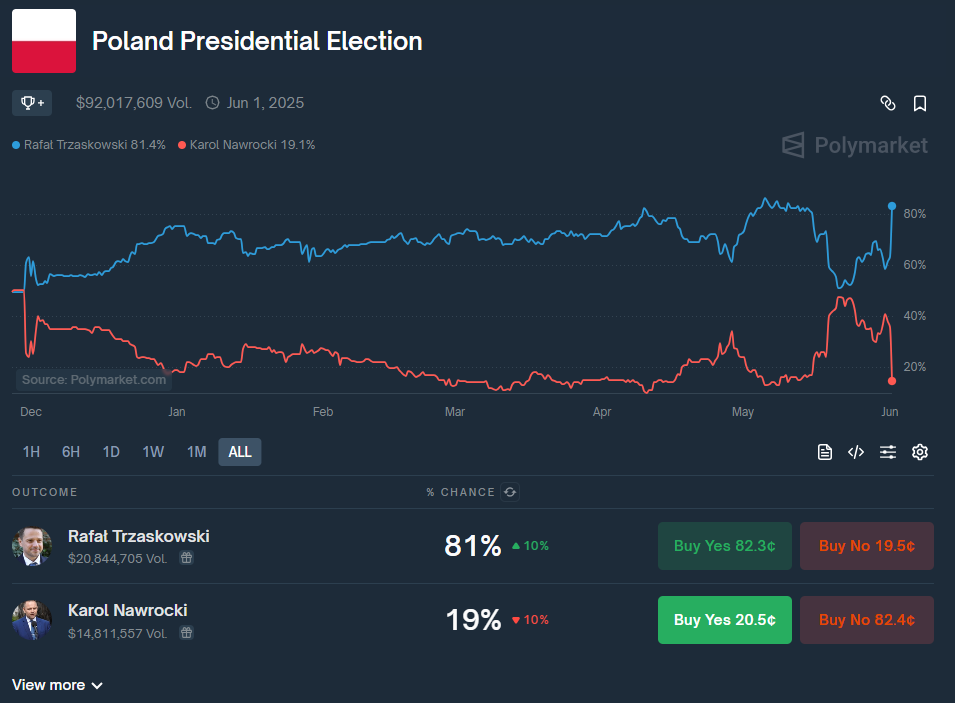Bookmark this Poland election market

pos(920,103)
